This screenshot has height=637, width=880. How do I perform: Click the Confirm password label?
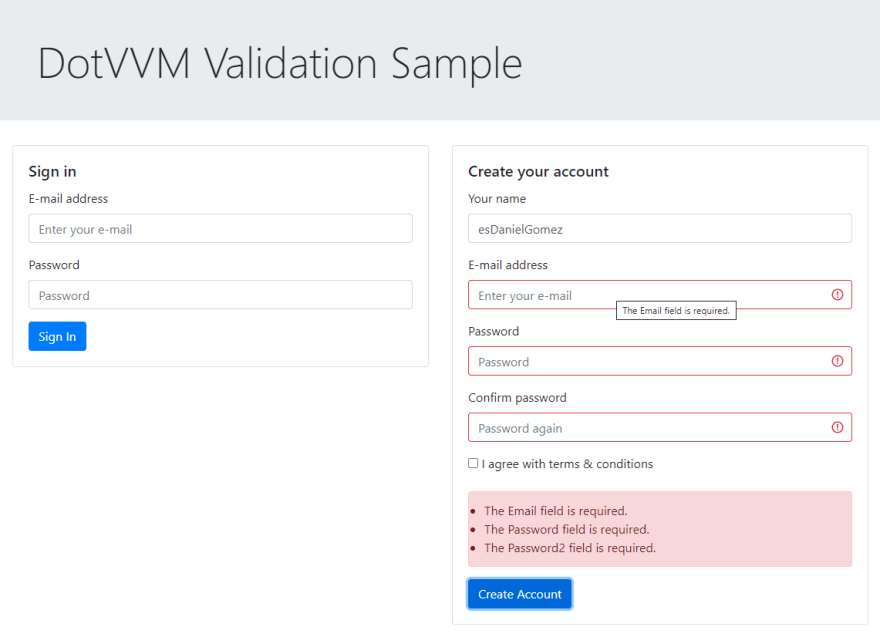pos(517,398)
